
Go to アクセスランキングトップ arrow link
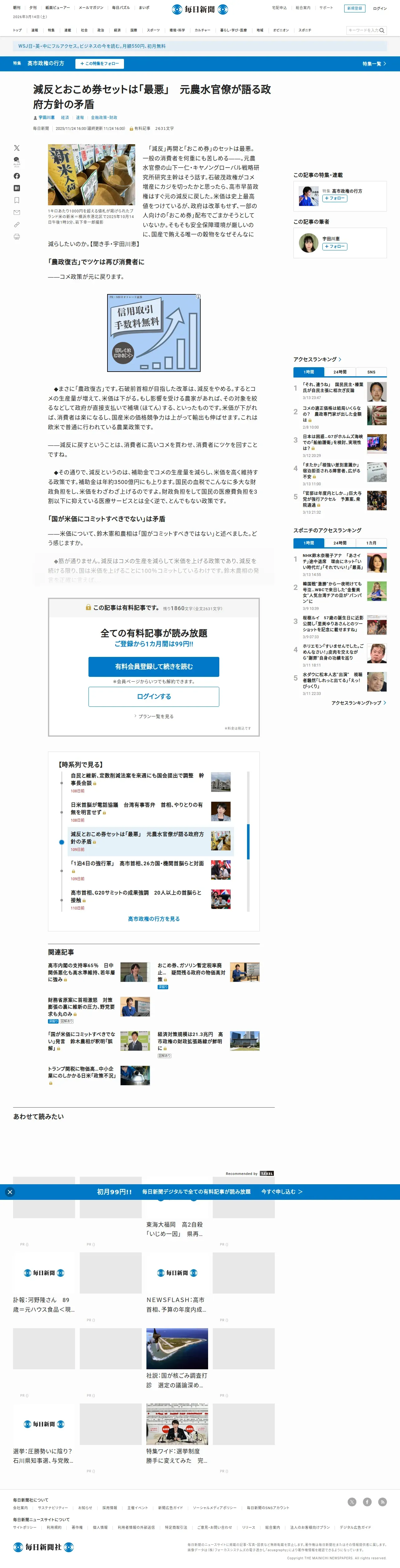point(359,703)
